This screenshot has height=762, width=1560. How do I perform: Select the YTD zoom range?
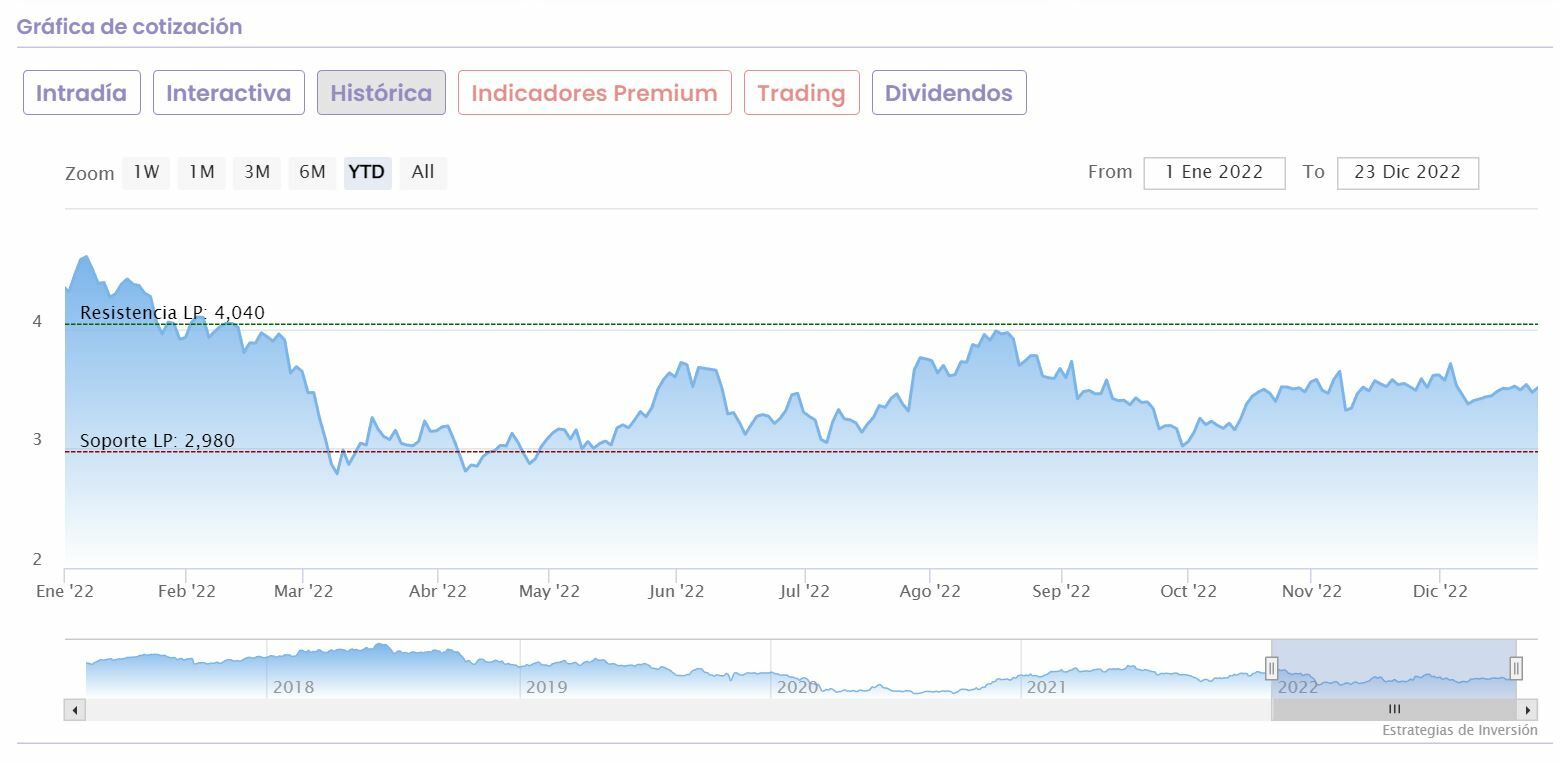tap(366, 172)
